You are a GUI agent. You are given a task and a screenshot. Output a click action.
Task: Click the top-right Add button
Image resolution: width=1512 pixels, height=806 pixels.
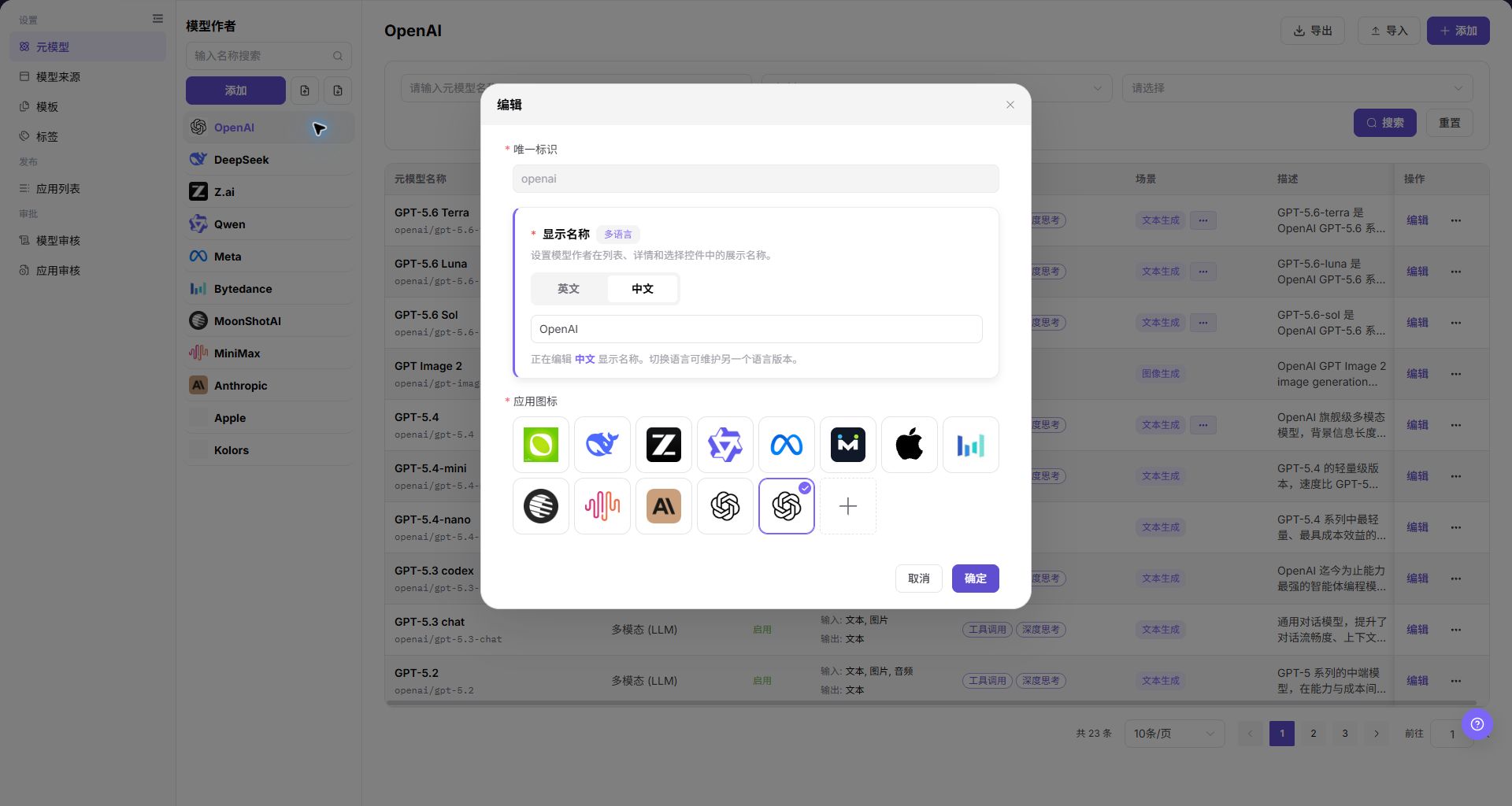pyautogui.click(x=1458, y=31)
